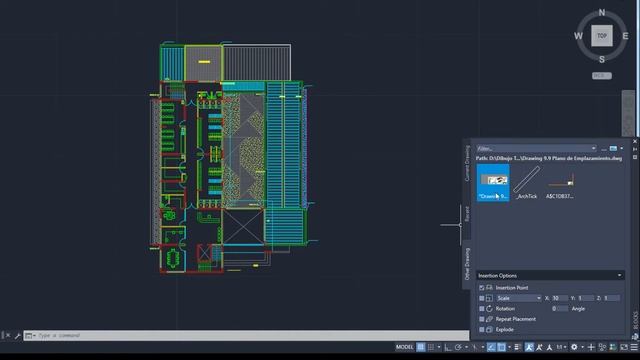Close the command line with X icon
This screenshot has width=640, height=360.
tap(8, 336)
